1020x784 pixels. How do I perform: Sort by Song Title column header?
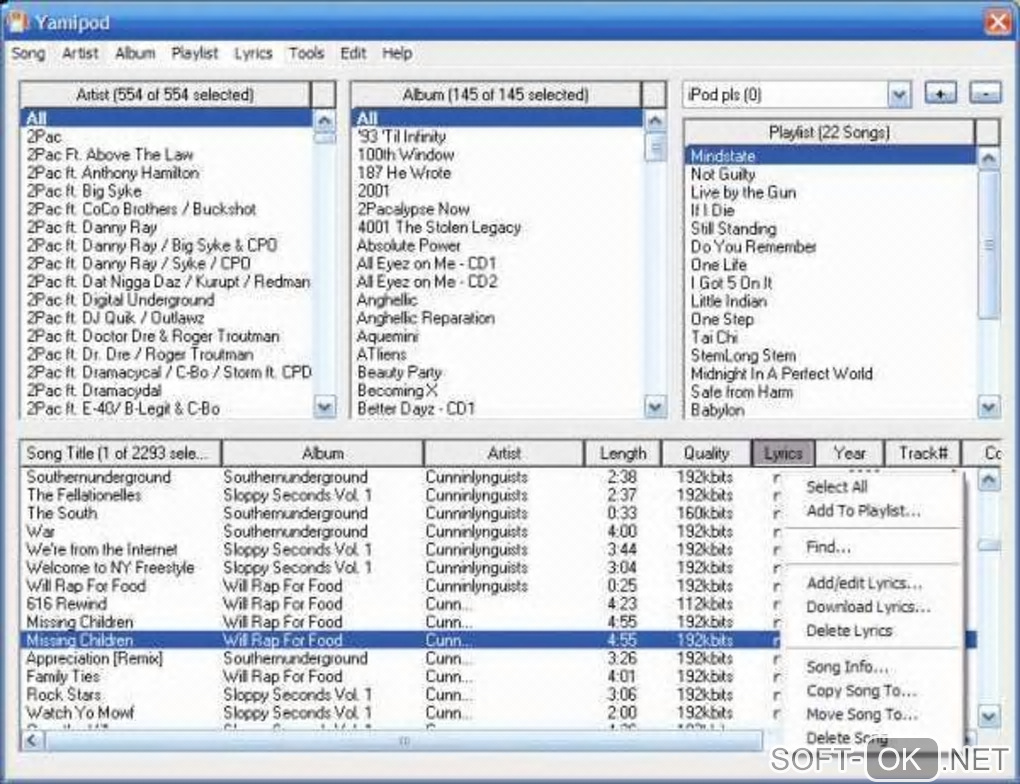[120, 453]
